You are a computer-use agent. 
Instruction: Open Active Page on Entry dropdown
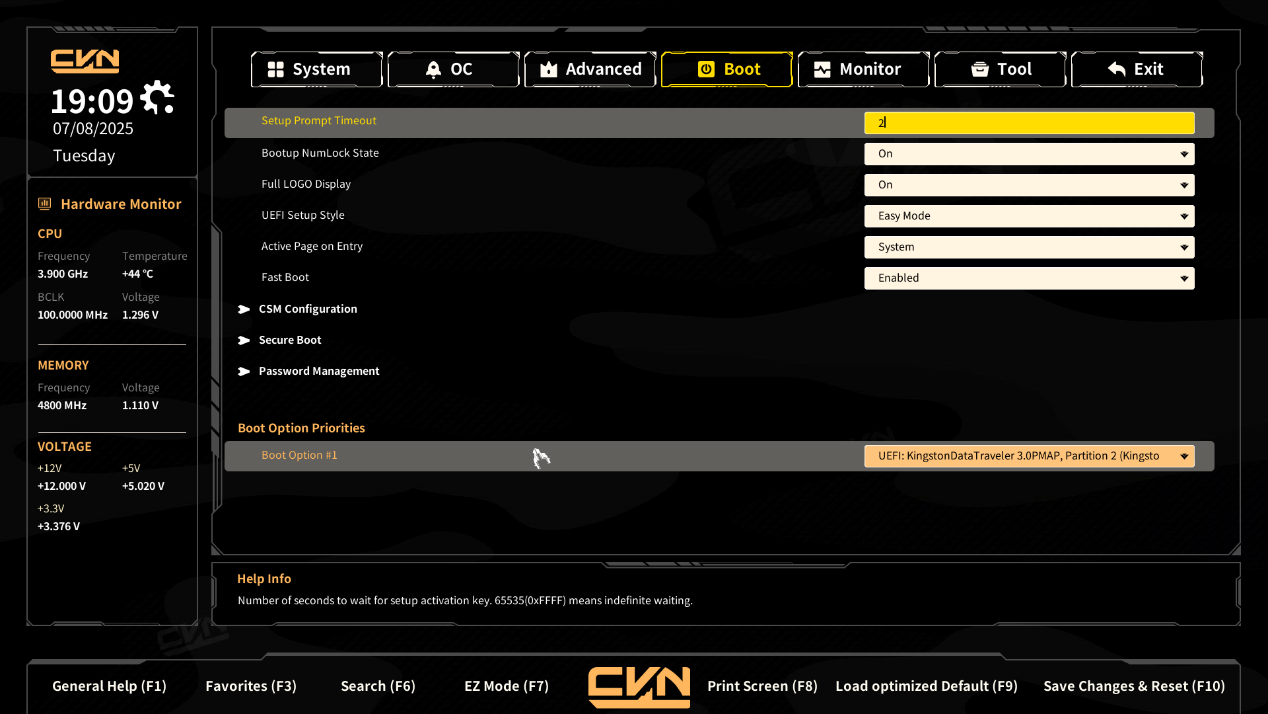[1029, 247]
